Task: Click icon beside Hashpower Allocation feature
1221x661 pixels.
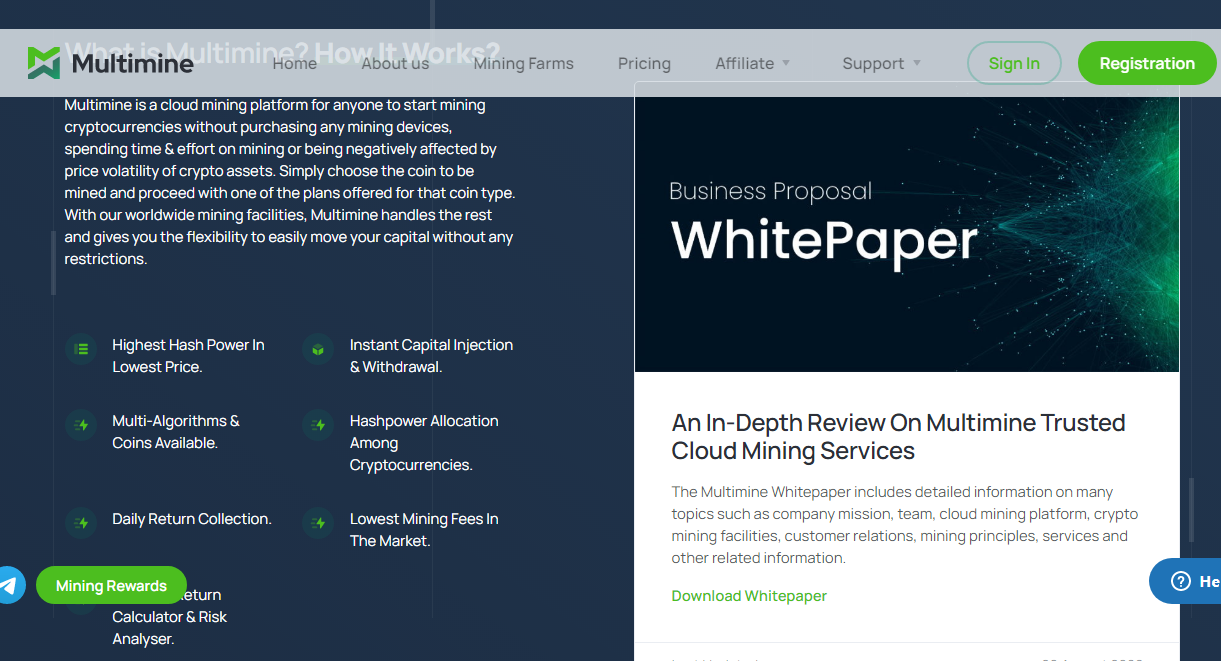Action: click(x=318, y=425)
